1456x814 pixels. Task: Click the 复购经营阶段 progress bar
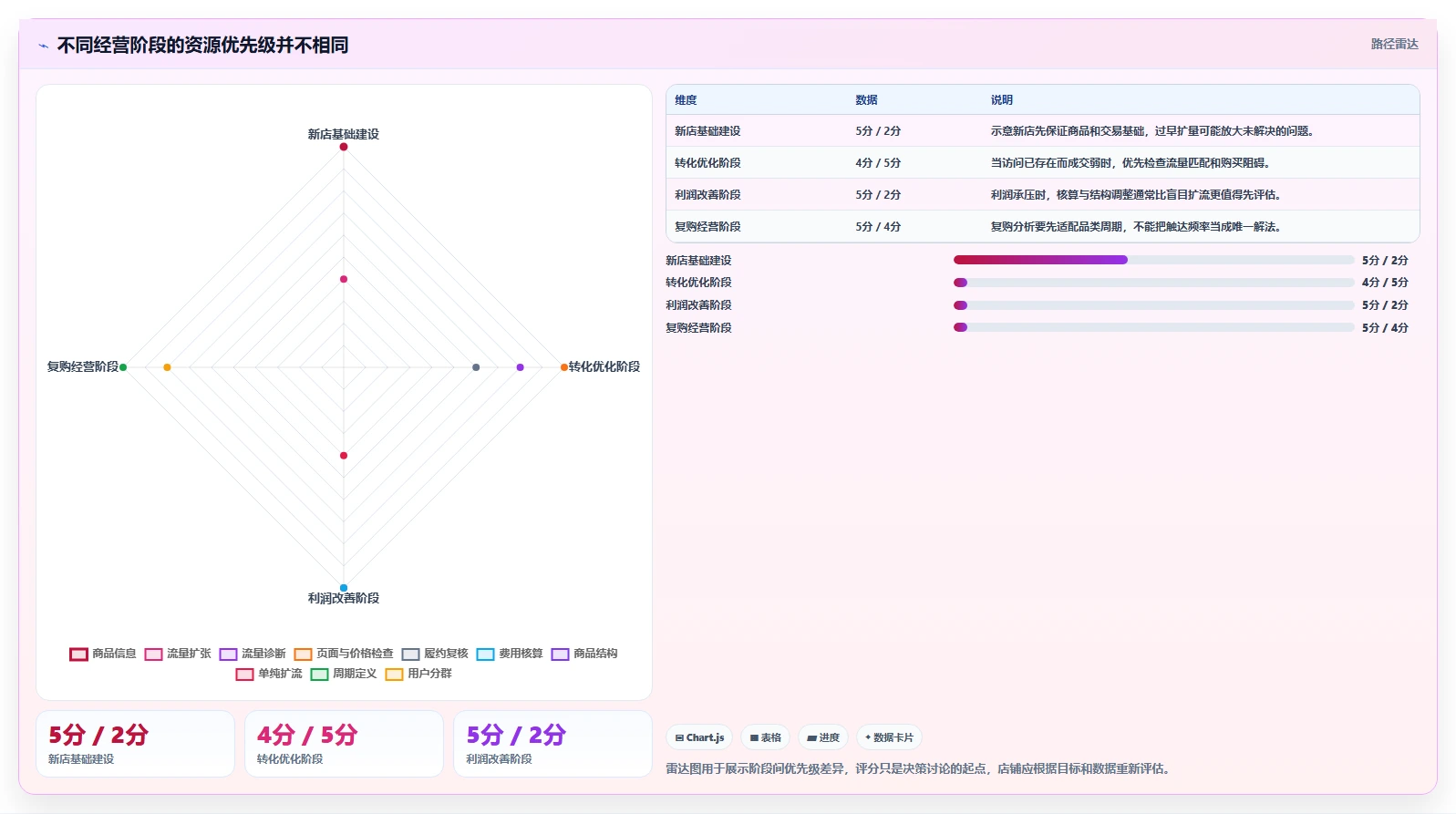point(1153,327)
